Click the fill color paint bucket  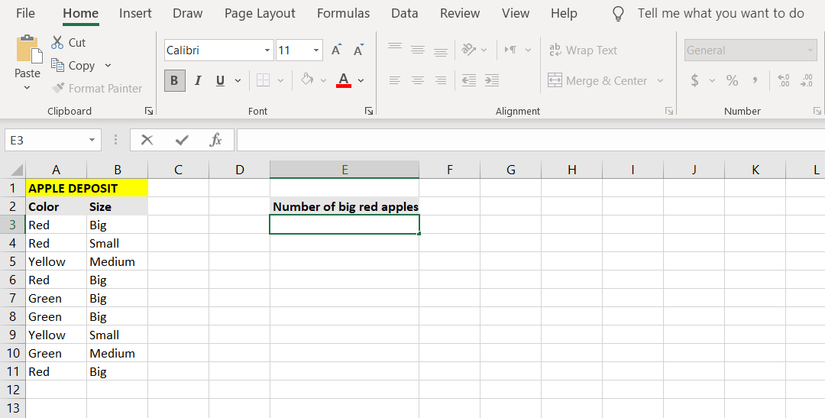point(307,80)
